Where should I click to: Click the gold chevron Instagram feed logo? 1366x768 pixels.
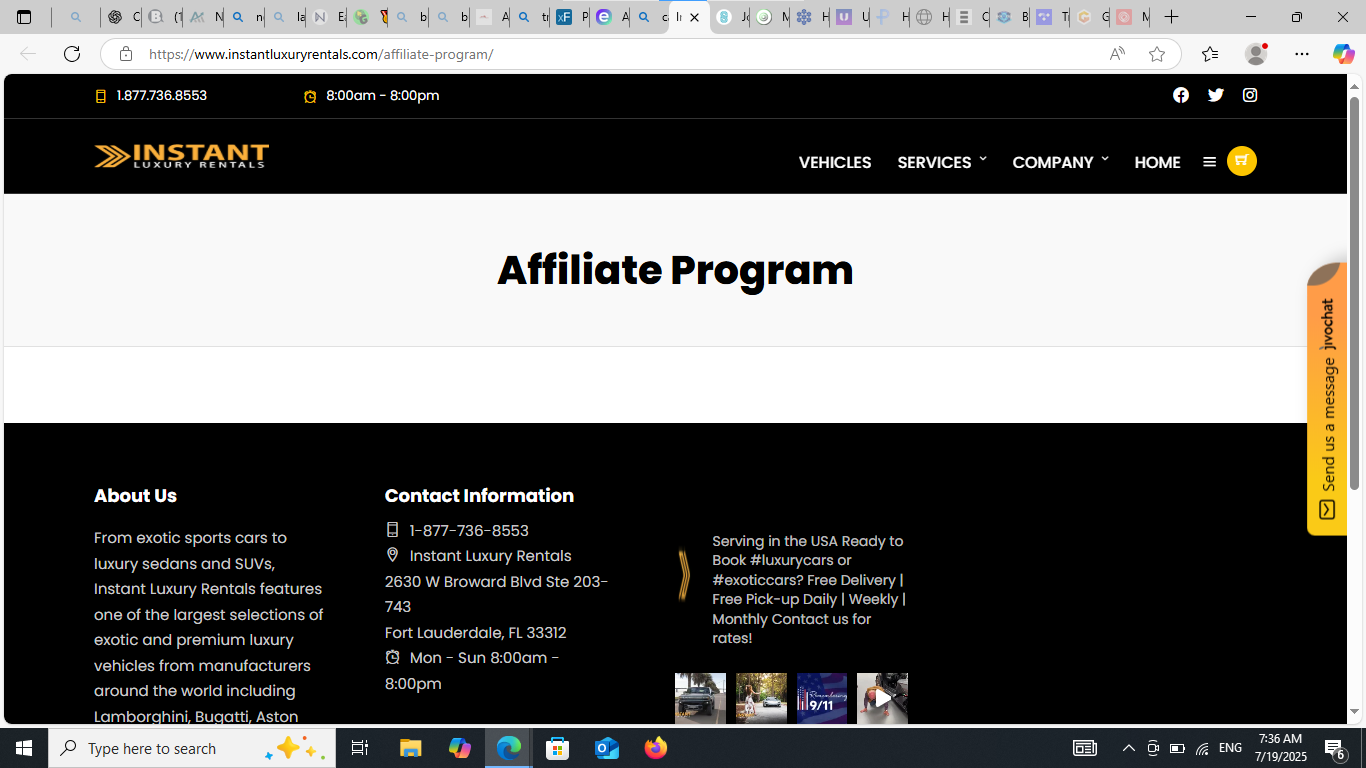tap(684, 575)
